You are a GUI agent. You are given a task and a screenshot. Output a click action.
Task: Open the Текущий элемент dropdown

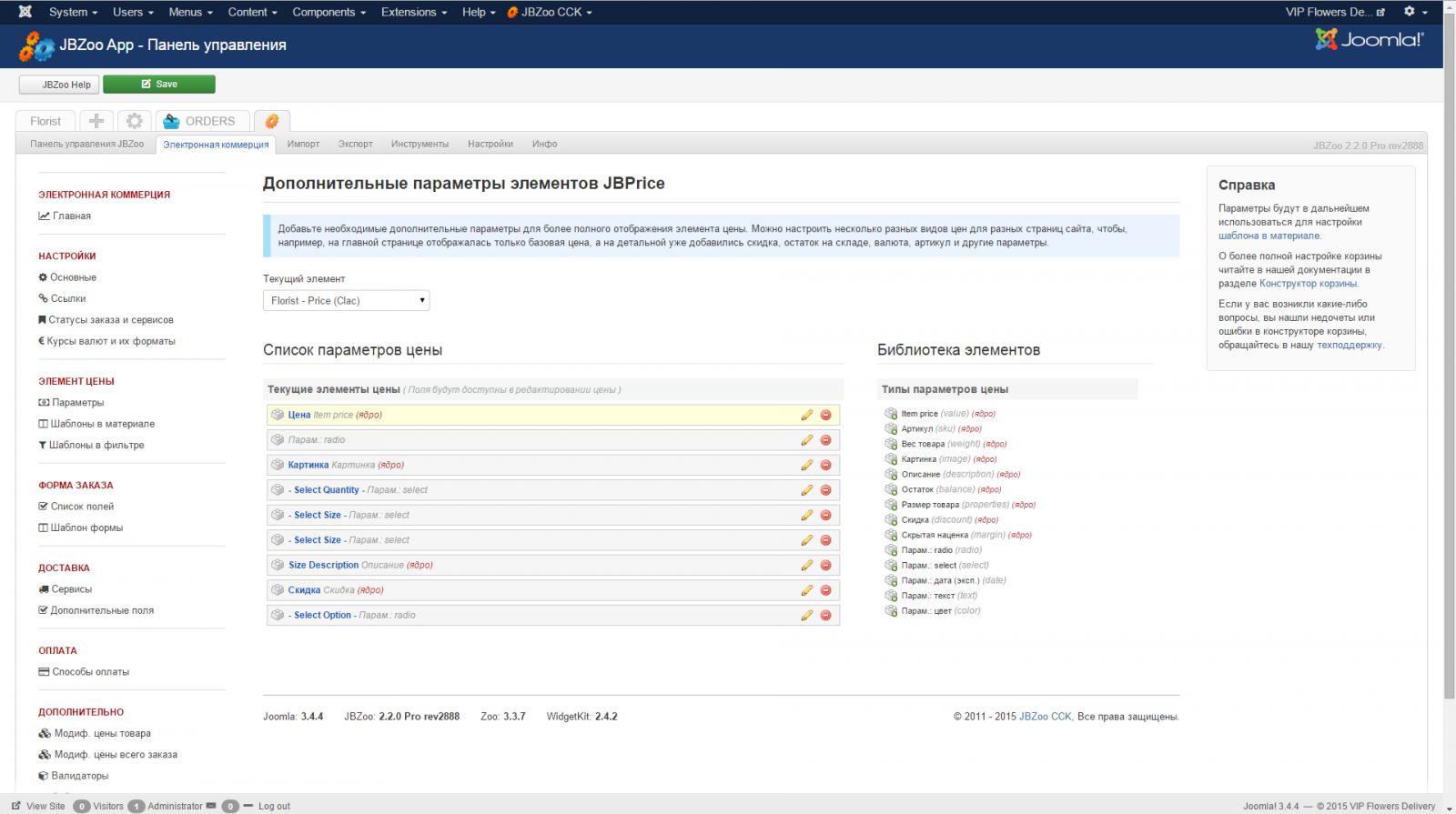(346, 301)
